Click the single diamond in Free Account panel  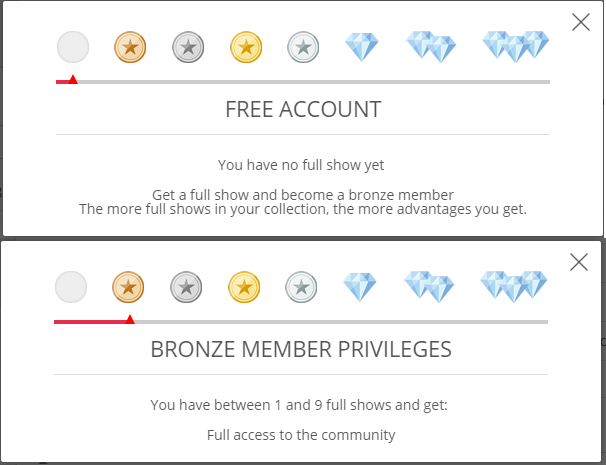click(x=362, y=46)
